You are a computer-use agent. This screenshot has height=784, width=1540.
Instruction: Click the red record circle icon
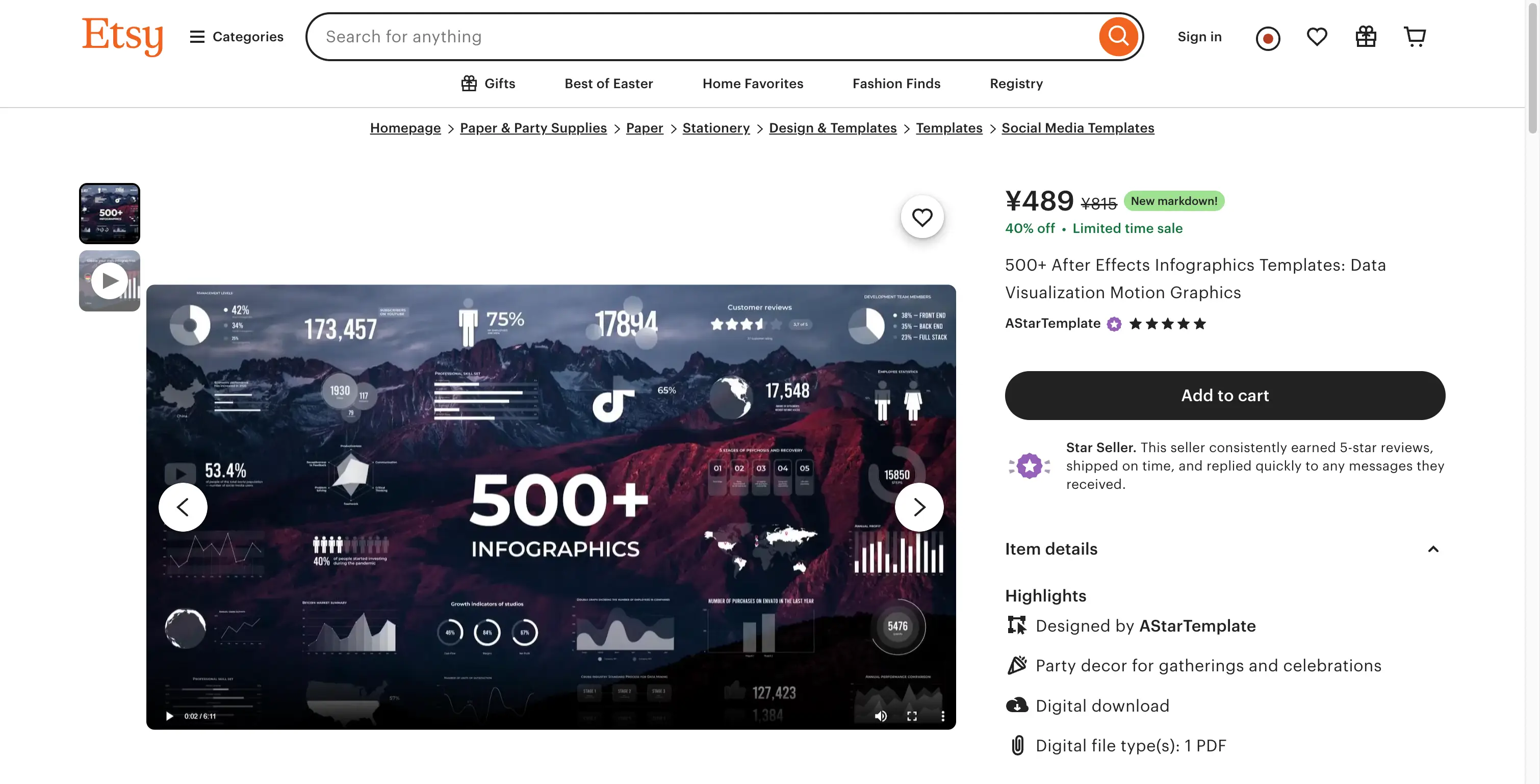(x=1267, y=39)
